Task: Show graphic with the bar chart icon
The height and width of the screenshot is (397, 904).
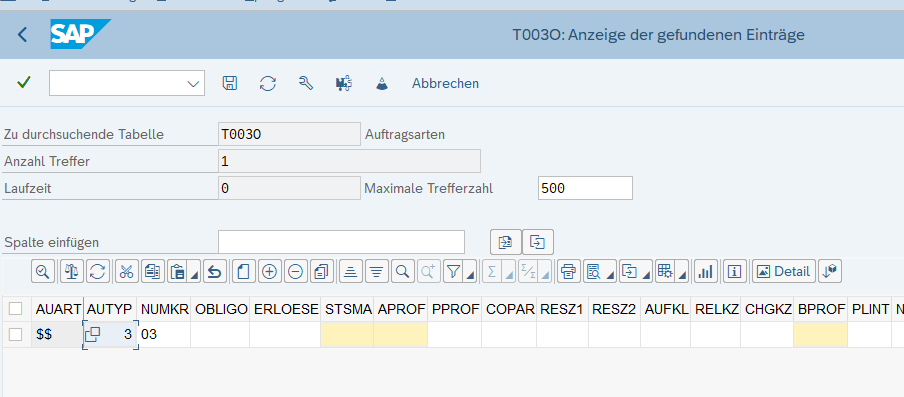Action: coord(705,271)
